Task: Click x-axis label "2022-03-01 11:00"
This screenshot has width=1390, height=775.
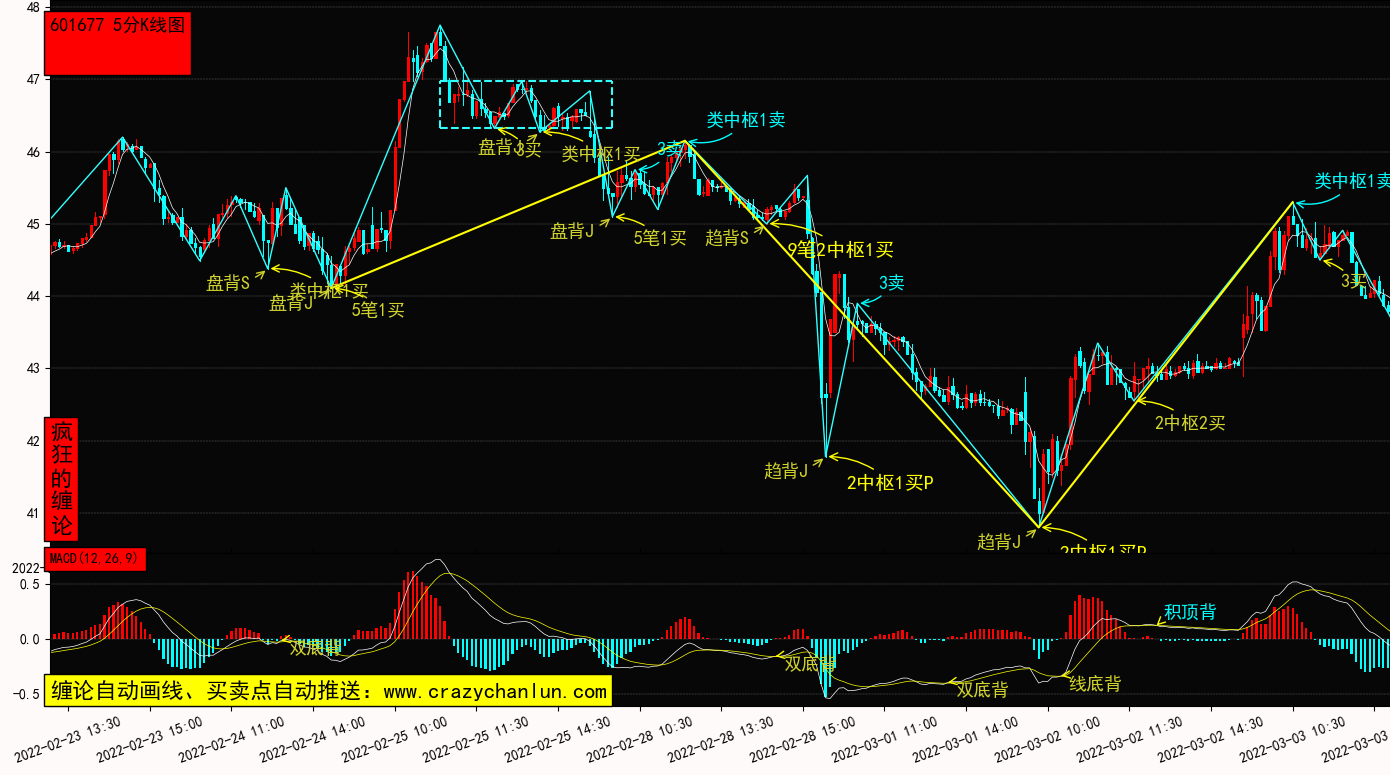Action: point(886,738)
